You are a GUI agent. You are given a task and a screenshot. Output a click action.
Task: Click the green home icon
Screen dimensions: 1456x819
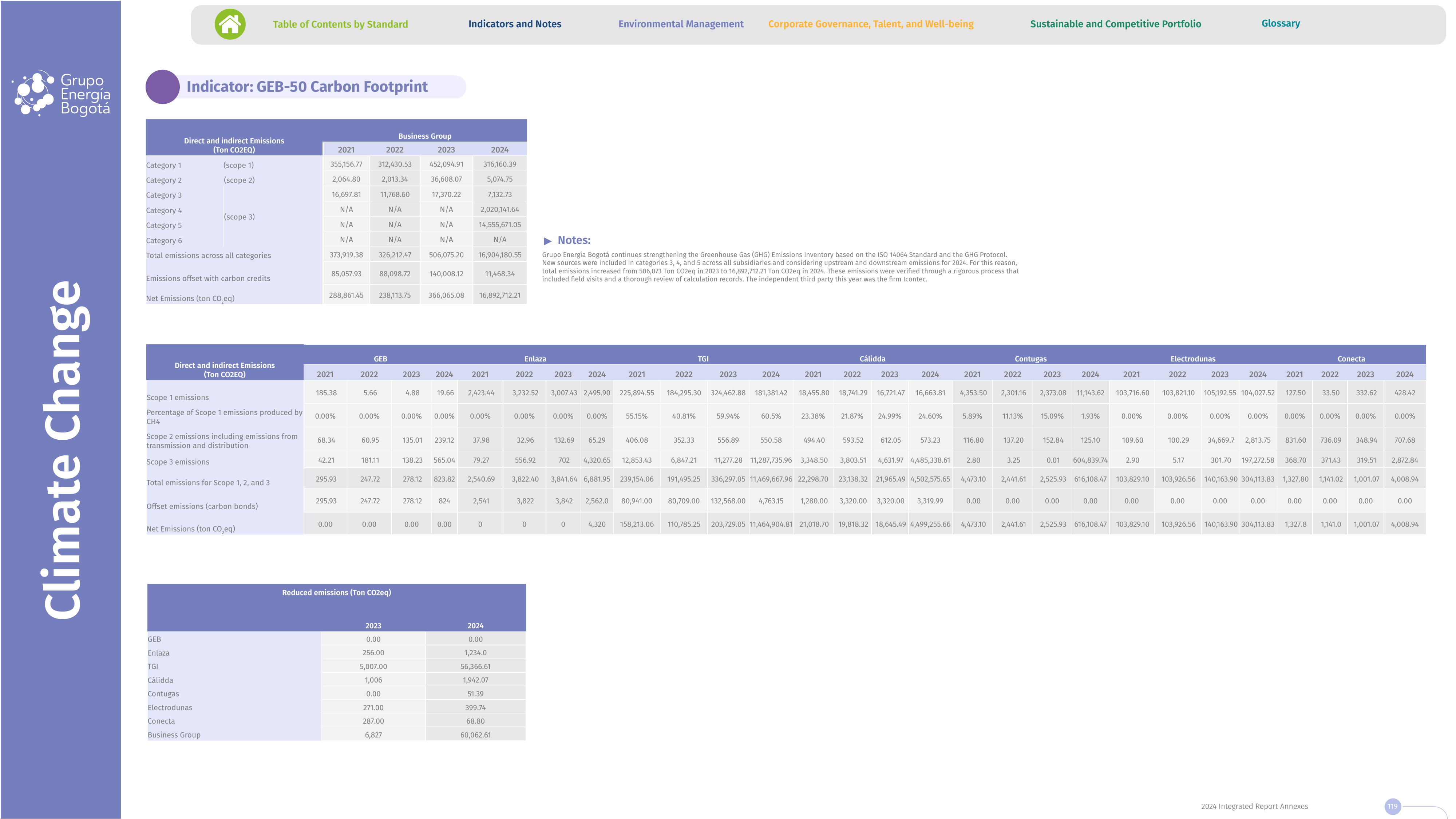230,24
